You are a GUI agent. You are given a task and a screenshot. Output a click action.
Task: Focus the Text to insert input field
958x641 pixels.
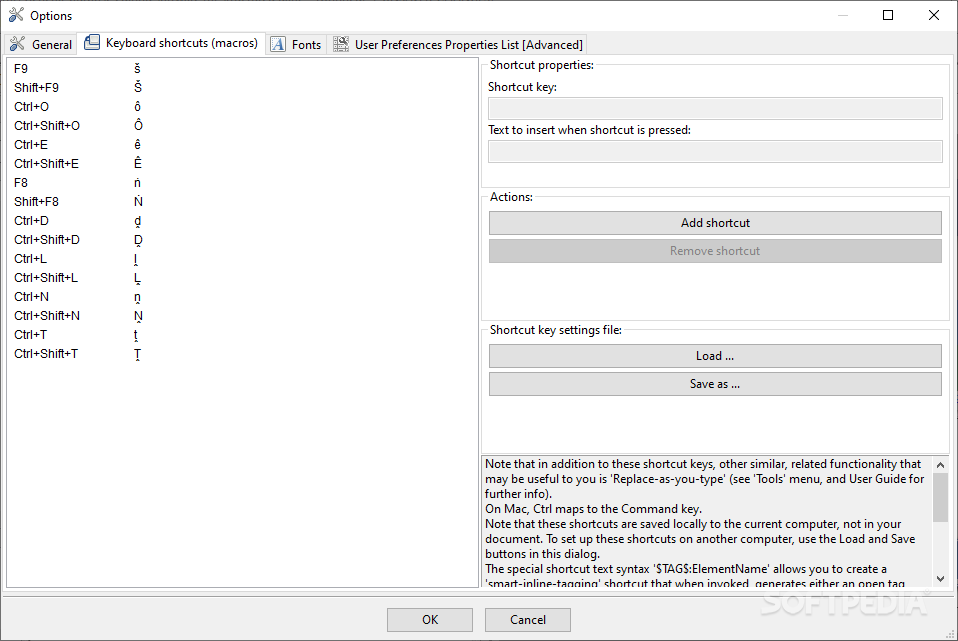(x=715, y=152)
